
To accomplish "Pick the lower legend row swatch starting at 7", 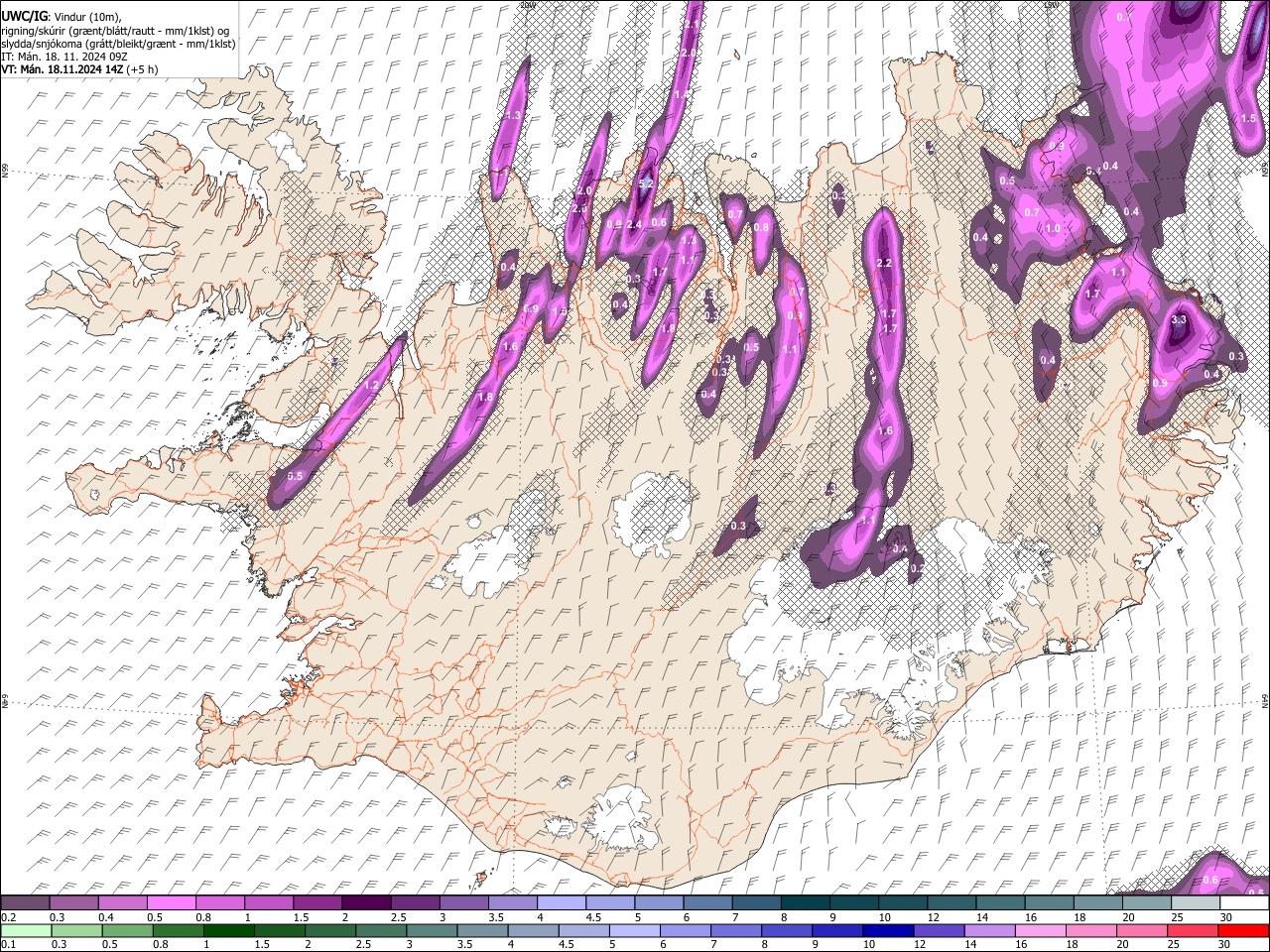I will click(x=736, y=930).
